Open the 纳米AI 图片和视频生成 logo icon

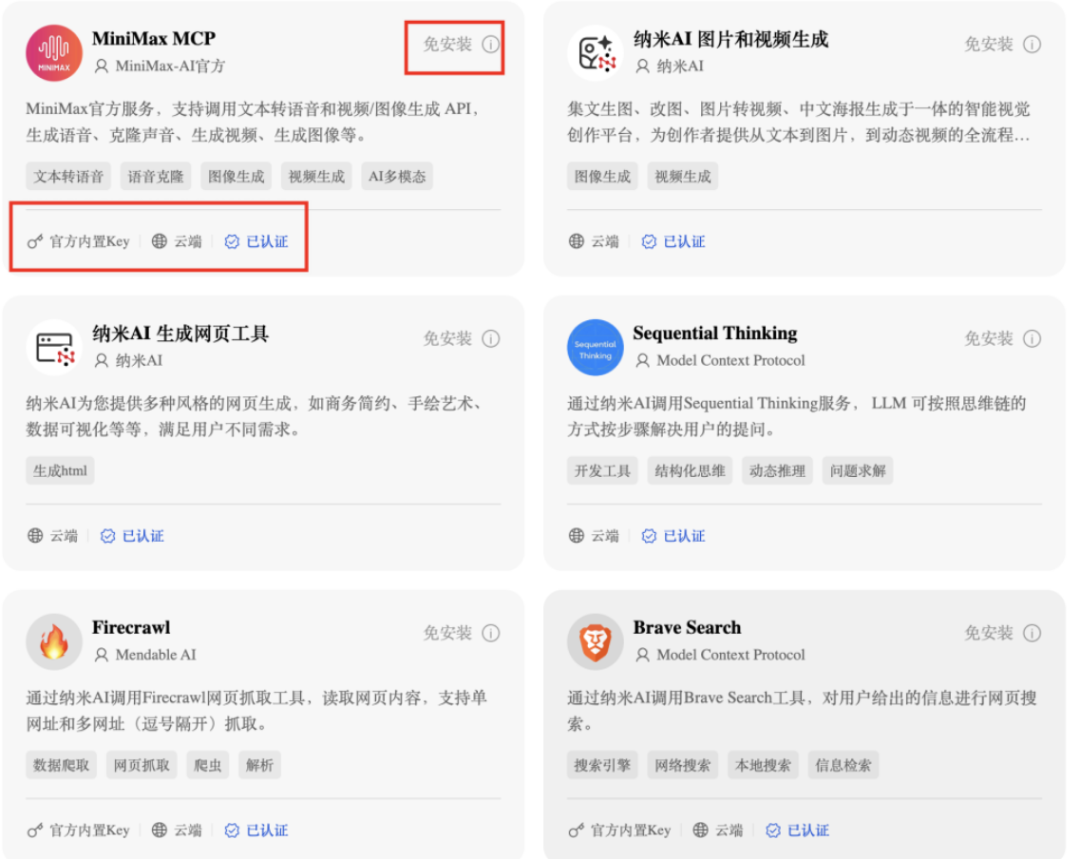click(x=595, y=53)
